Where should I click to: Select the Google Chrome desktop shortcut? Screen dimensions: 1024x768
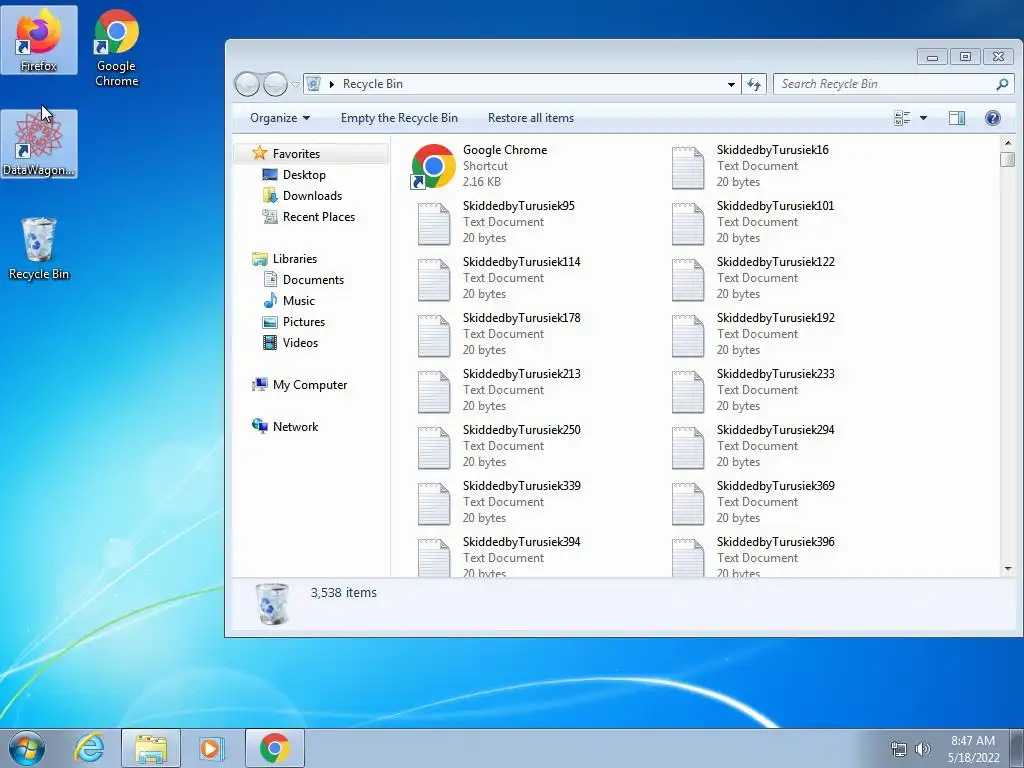116,48
